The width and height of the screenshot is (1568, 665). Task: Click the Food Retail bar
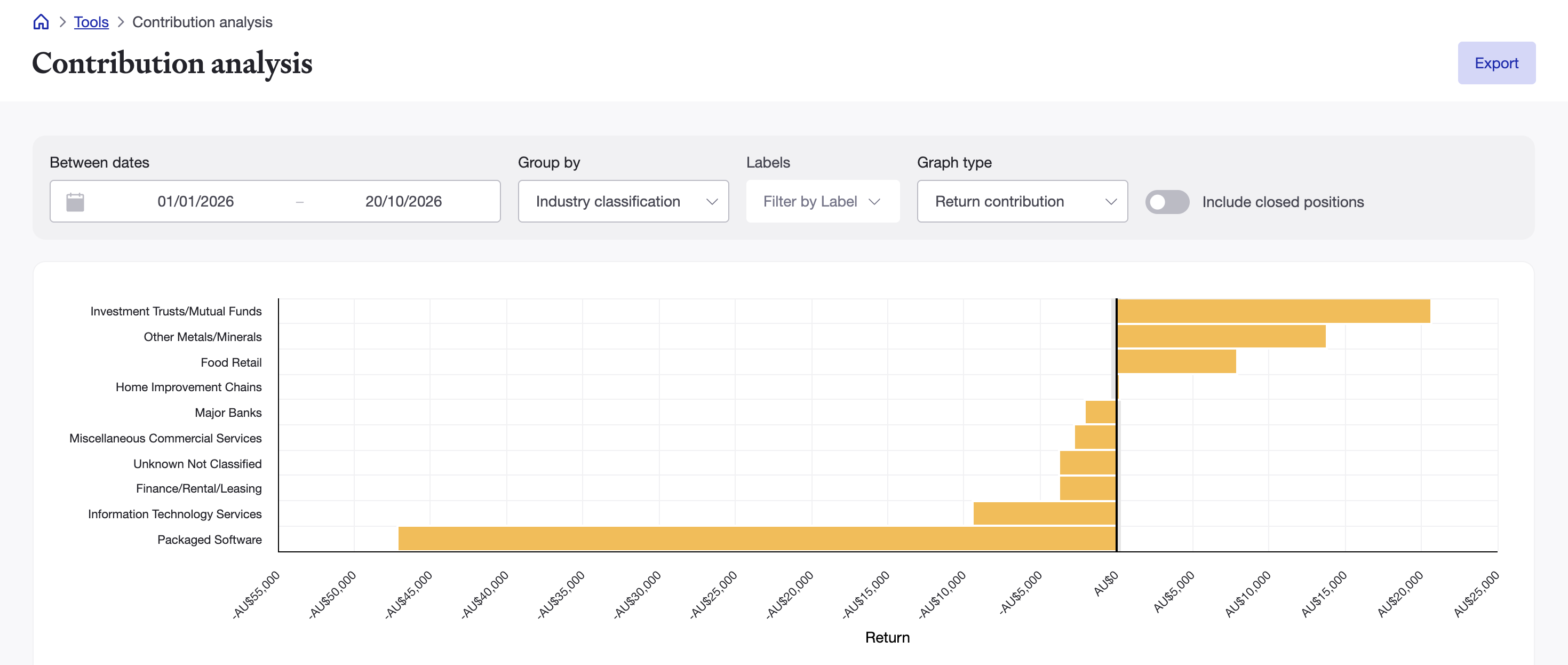1176,361
